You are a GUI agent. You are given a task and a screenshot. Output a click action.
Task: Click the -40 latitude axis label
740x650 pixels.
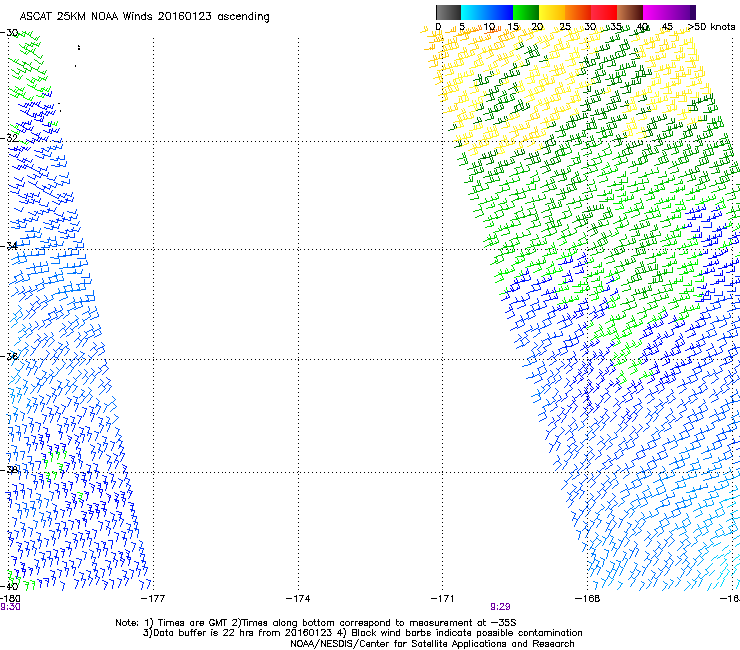[x=9, y=586]
